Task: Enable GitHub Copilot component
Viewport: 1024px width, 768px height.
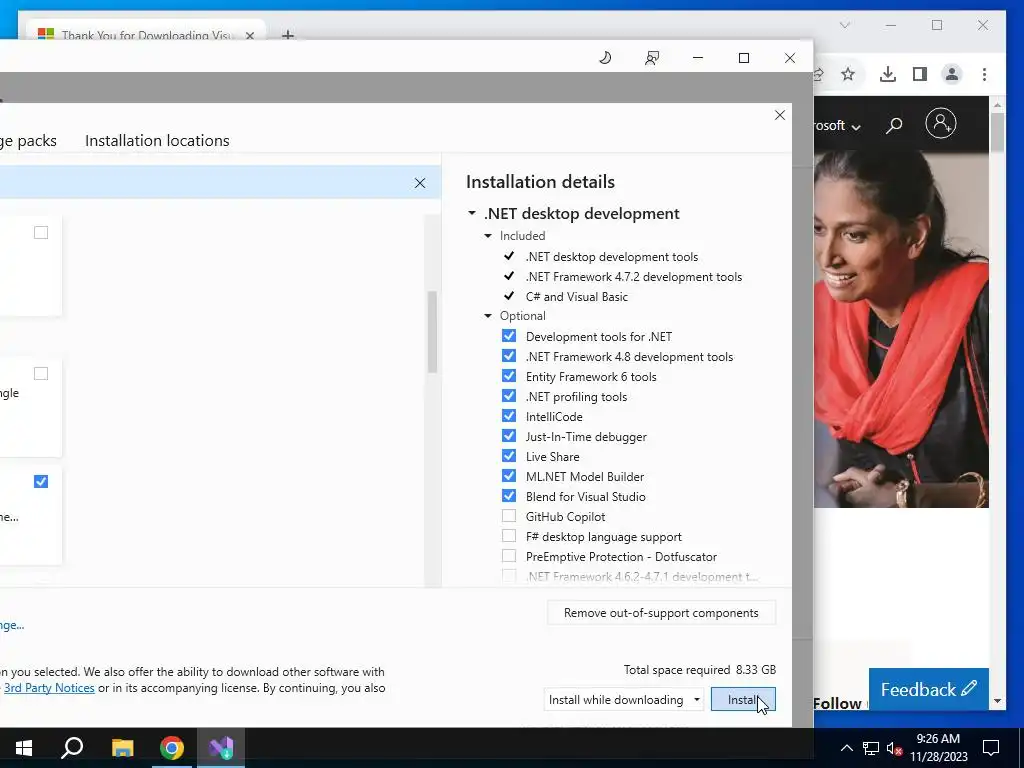Action: tap(509, 516)
